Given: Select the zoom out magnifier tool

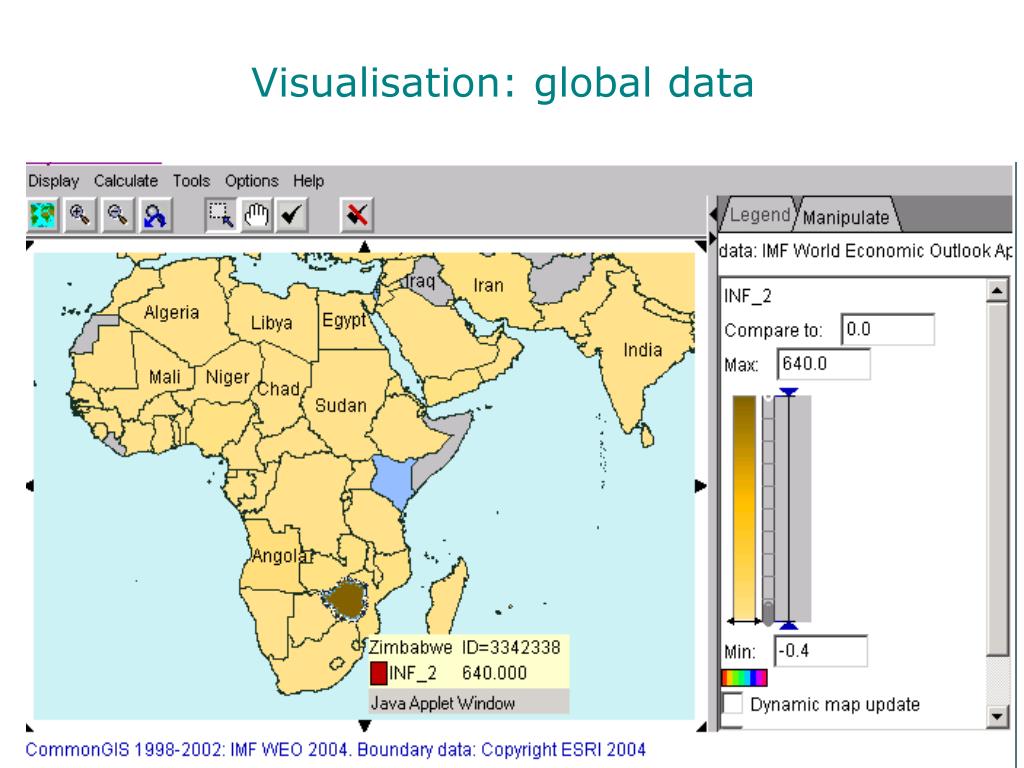Looking at the screenshot, I should point(118,215).
